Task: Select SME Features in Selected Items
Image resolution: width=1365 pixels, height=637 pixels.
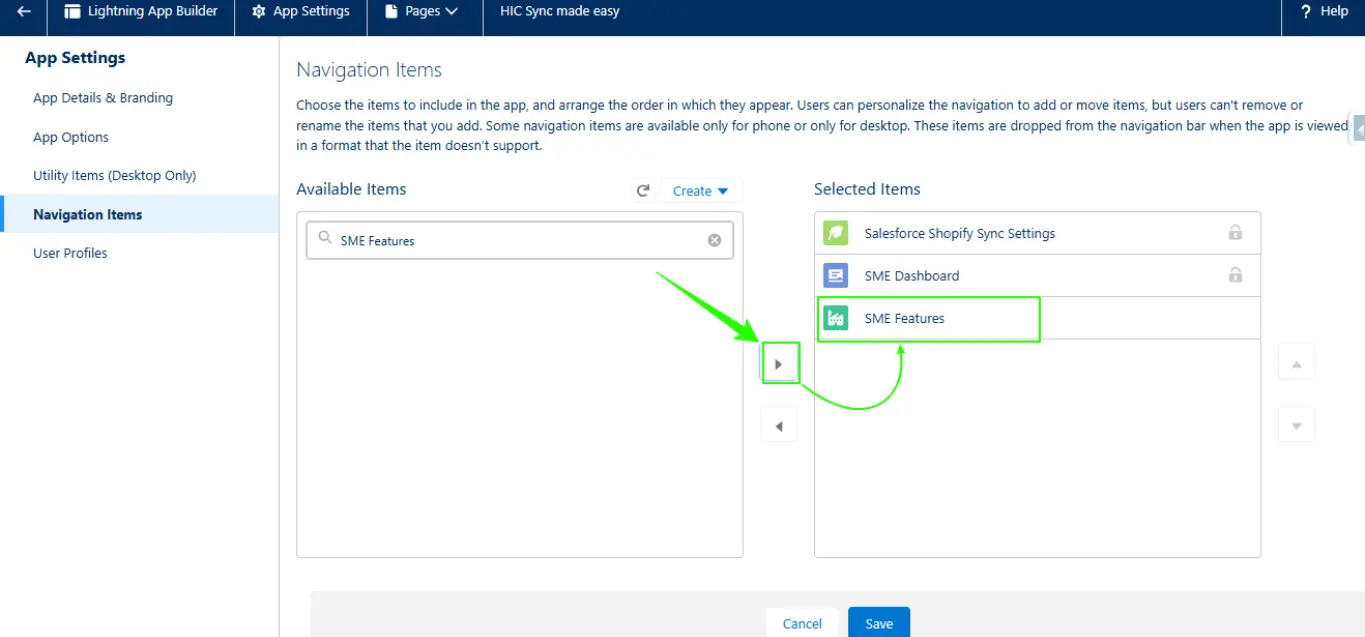Action: [x=1037, y=318]
